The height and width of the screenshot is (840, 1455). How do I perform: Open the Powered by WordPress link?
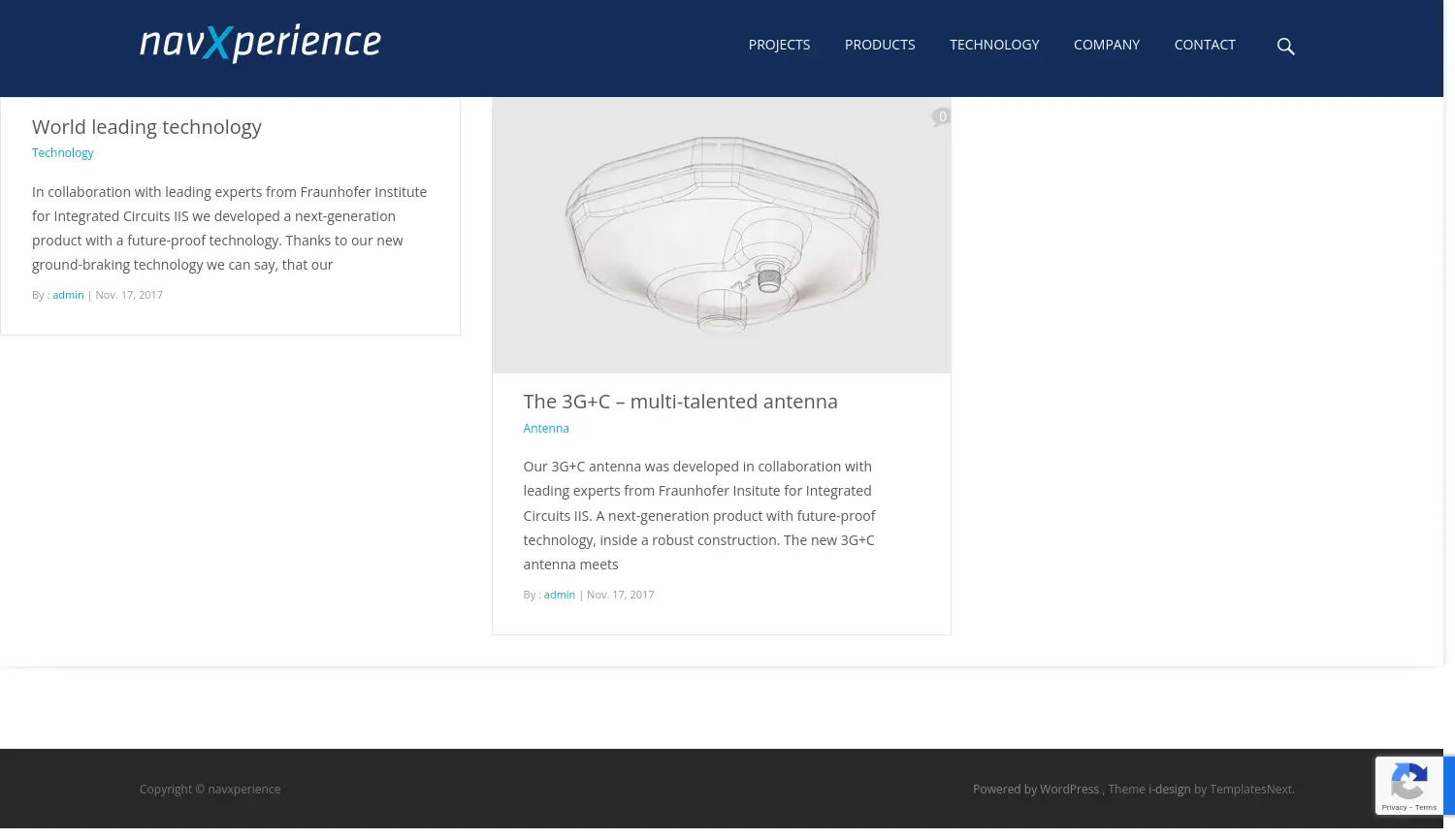[1036, 789]
